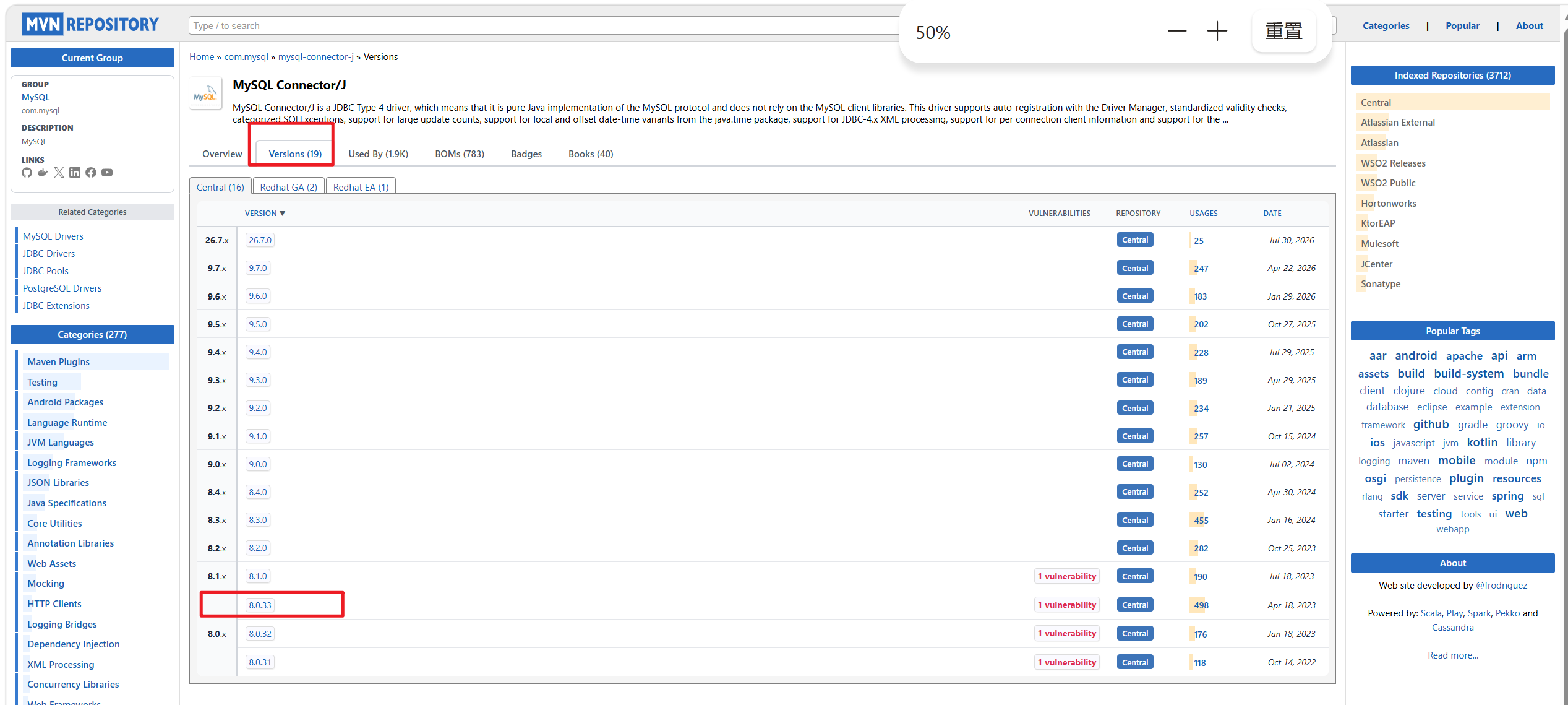This screenshot has width=1568, height=705.
Task: Go to Home in the breadcrumb
Action: 202,57
